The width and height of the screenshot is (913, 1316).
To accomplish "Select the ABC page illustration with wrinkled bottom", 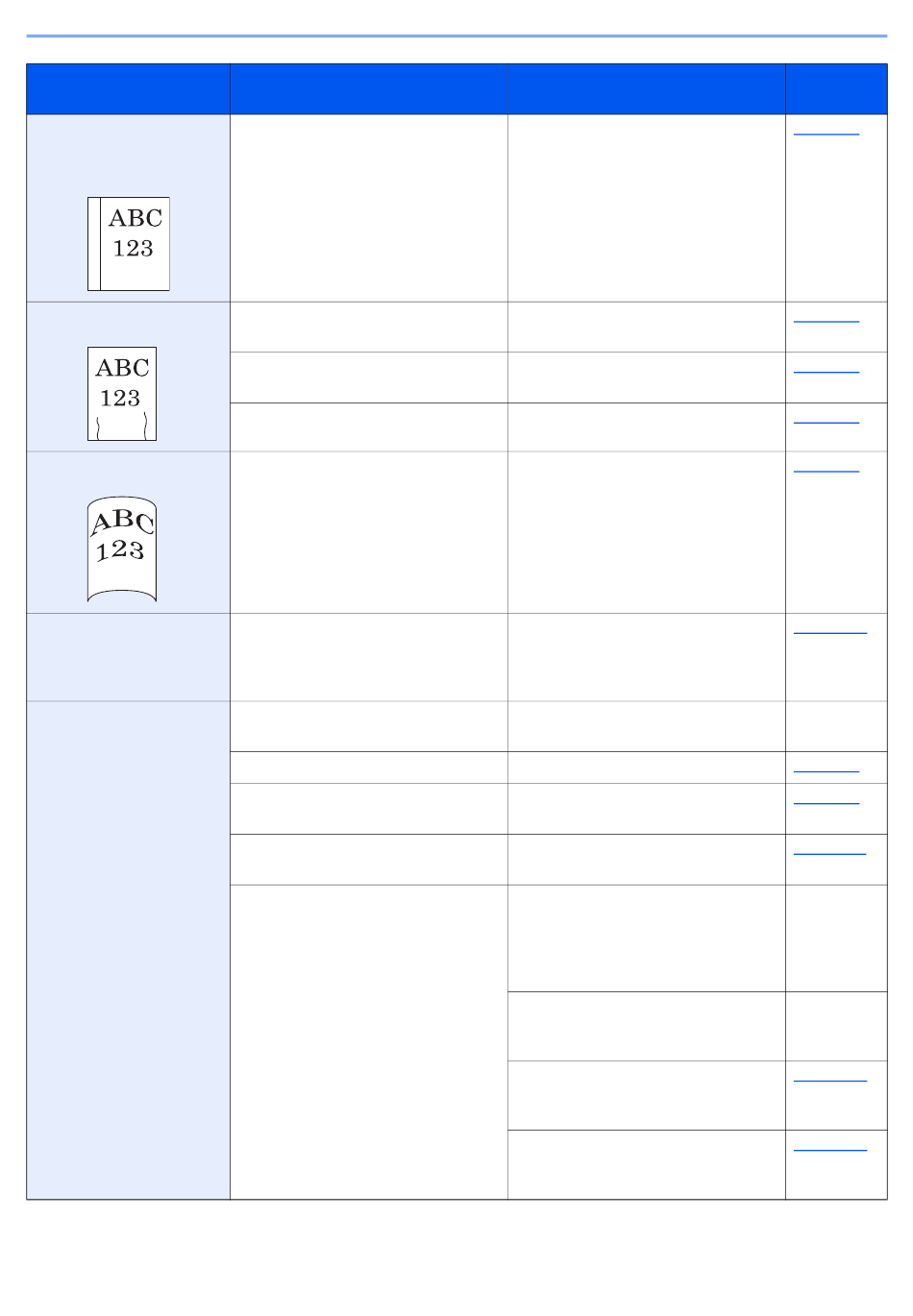I will click(122, 394).
